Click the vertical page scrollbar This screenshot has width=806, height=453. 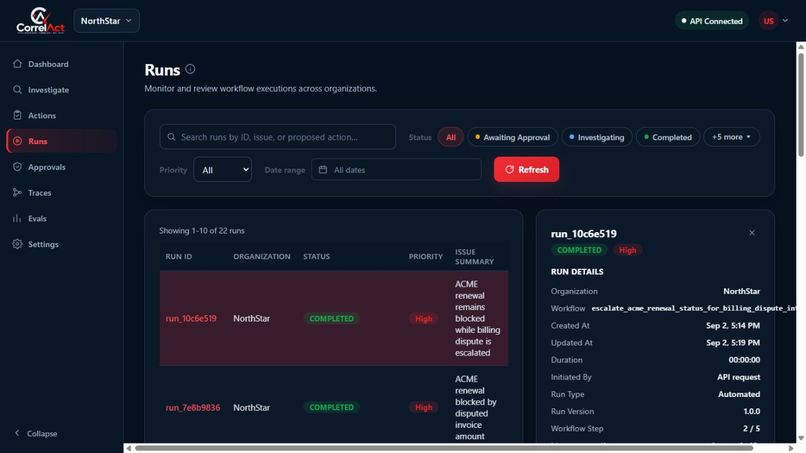point(801,104)
